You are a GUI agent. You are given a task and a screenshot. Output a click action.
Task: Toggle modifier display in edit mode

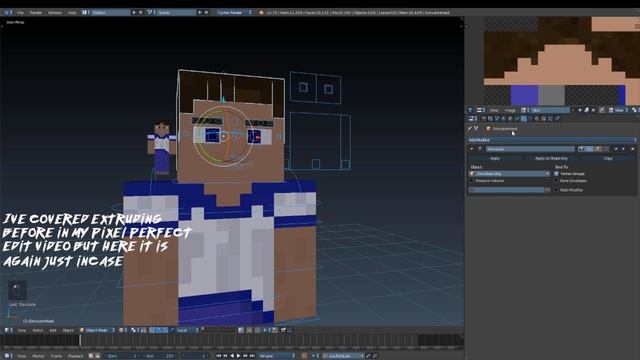click(x=598, y=149)
